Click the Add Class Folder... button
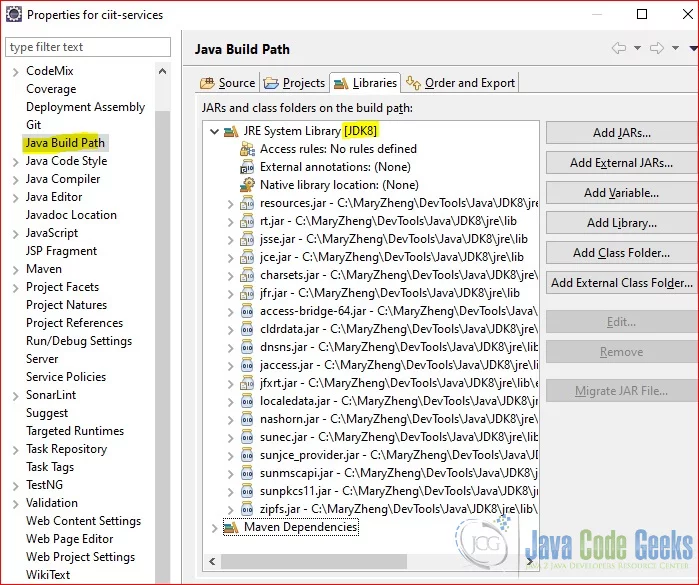Viewport: 699px width, 585px height. 622,253
